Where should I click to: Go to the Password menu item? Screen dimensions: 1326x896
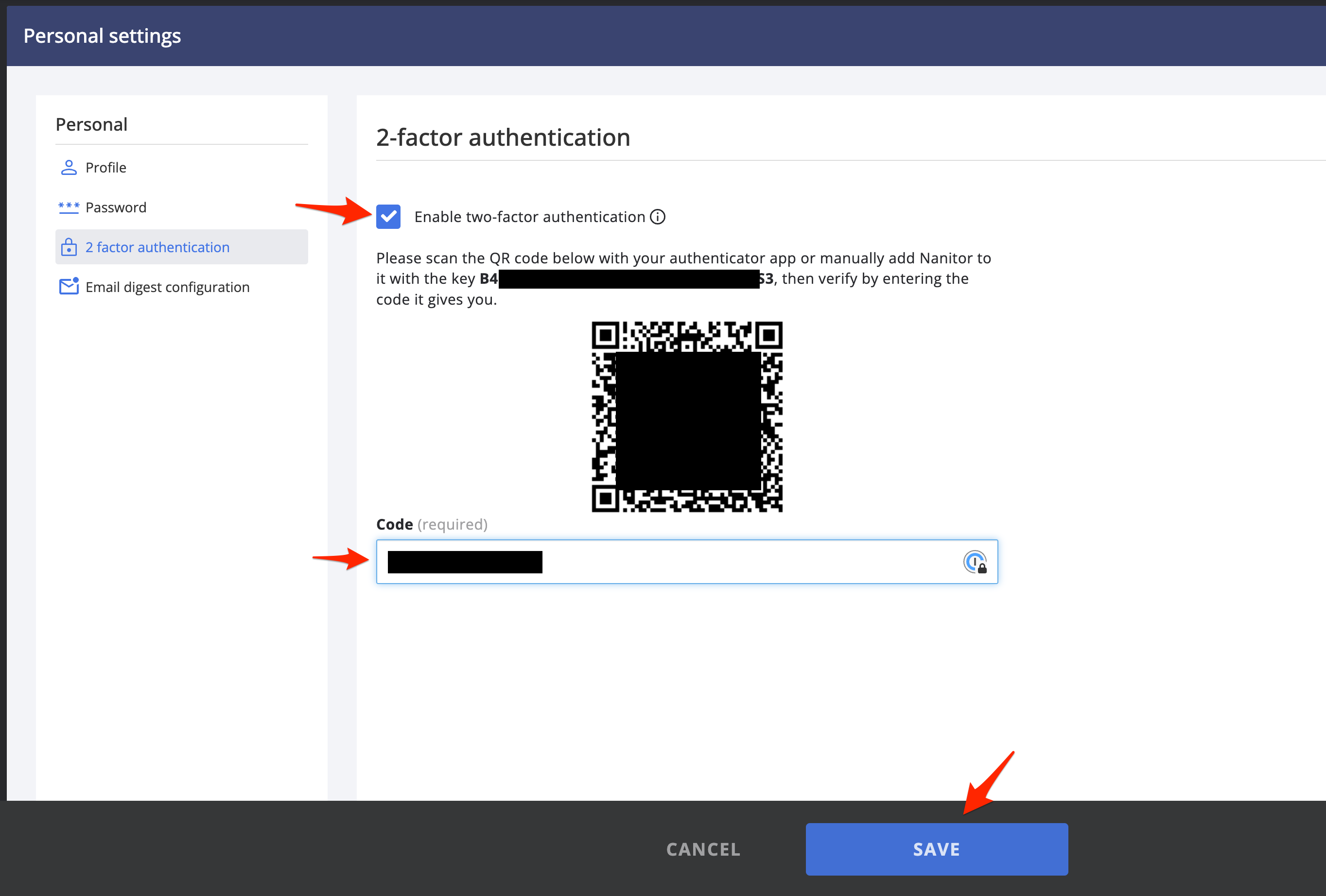pyautogui.click(x=116, y=207)
